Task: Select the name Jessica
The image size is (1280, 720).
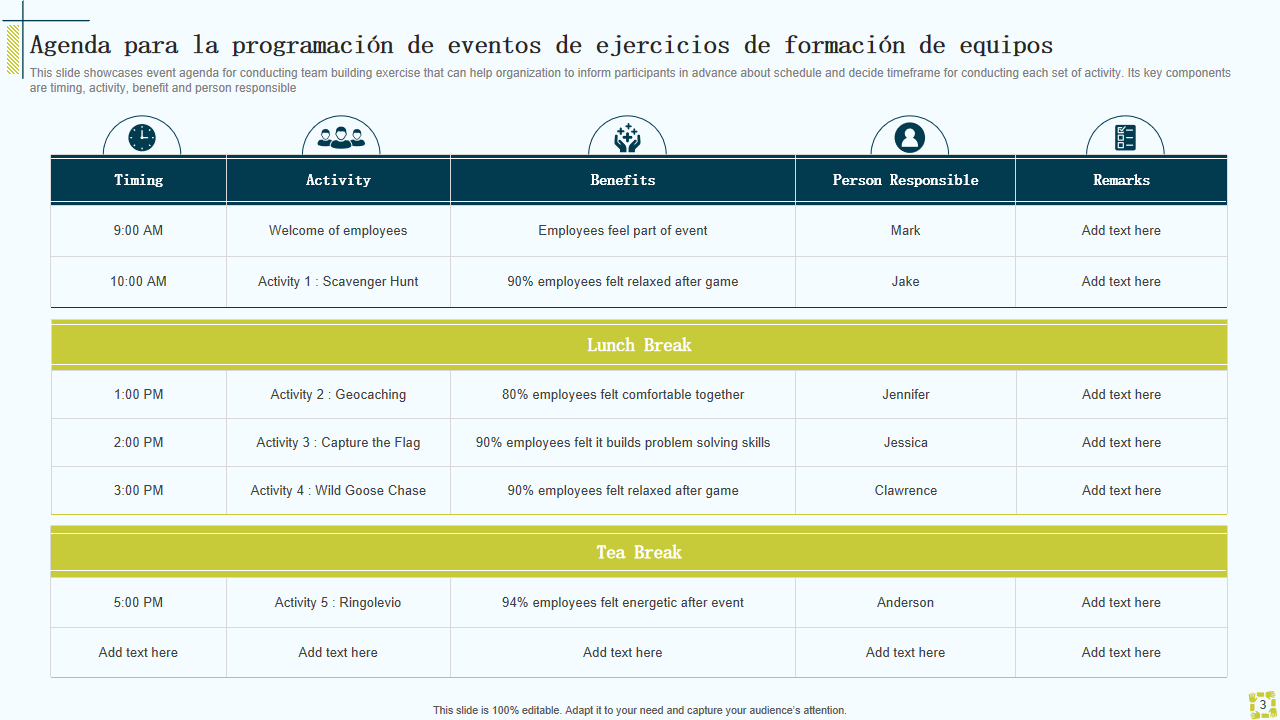Action: tap(906, 443)
